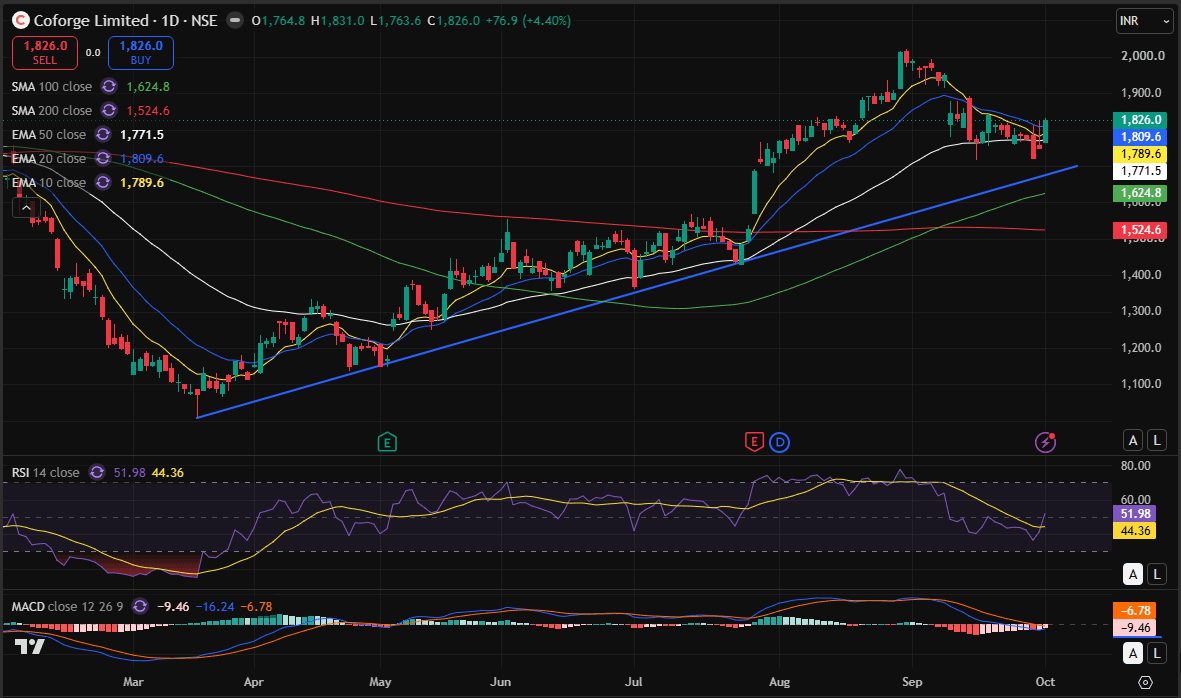Click the refresh icon next to SMA 200

tap(109, 111)
